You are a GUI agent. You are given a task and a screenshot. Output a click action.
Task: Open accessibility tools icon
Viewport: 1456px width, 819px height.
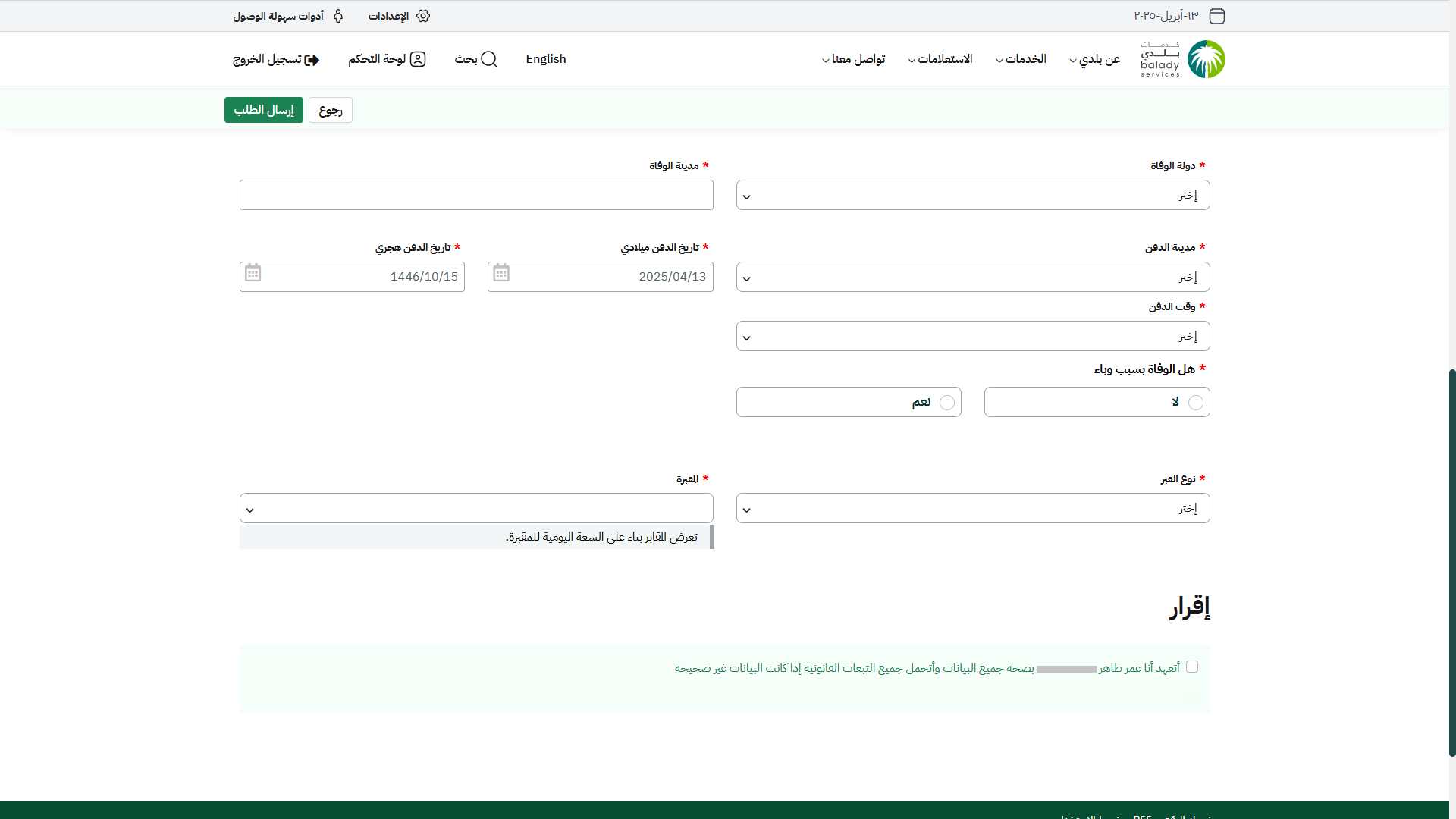[x=338, y=16]
